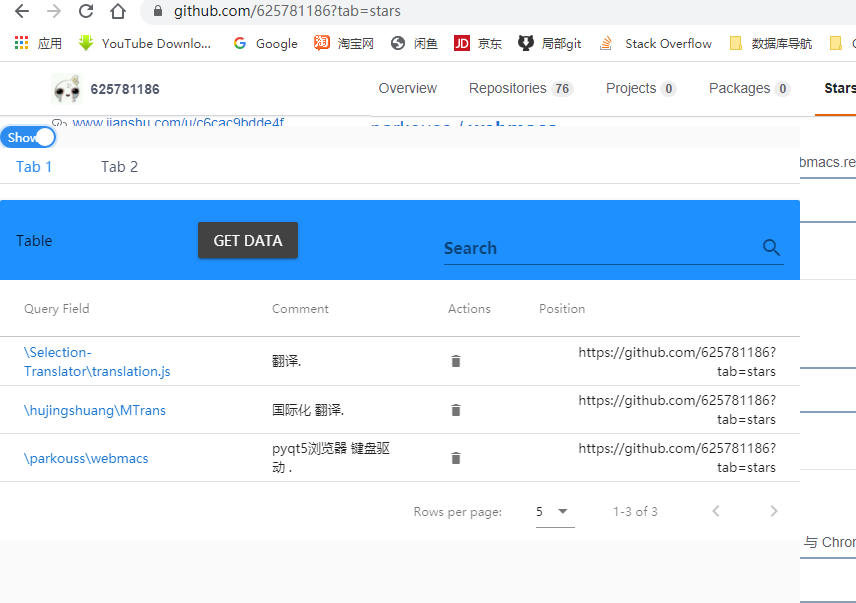
Task: Open the Rows per page dropdown
Action: 555,512
